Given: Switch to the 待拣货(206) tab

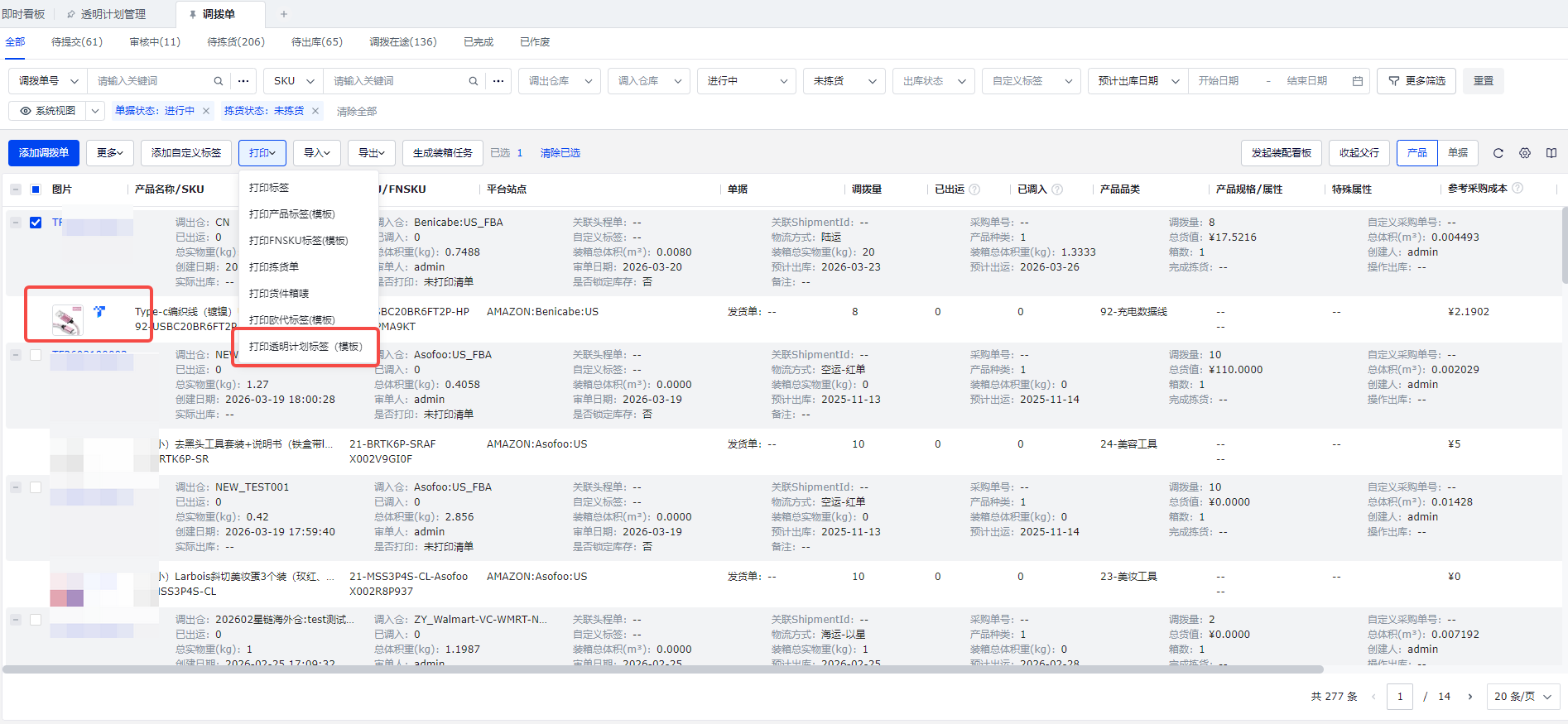Looking at the screenshot, I should (x=236, y=42).
